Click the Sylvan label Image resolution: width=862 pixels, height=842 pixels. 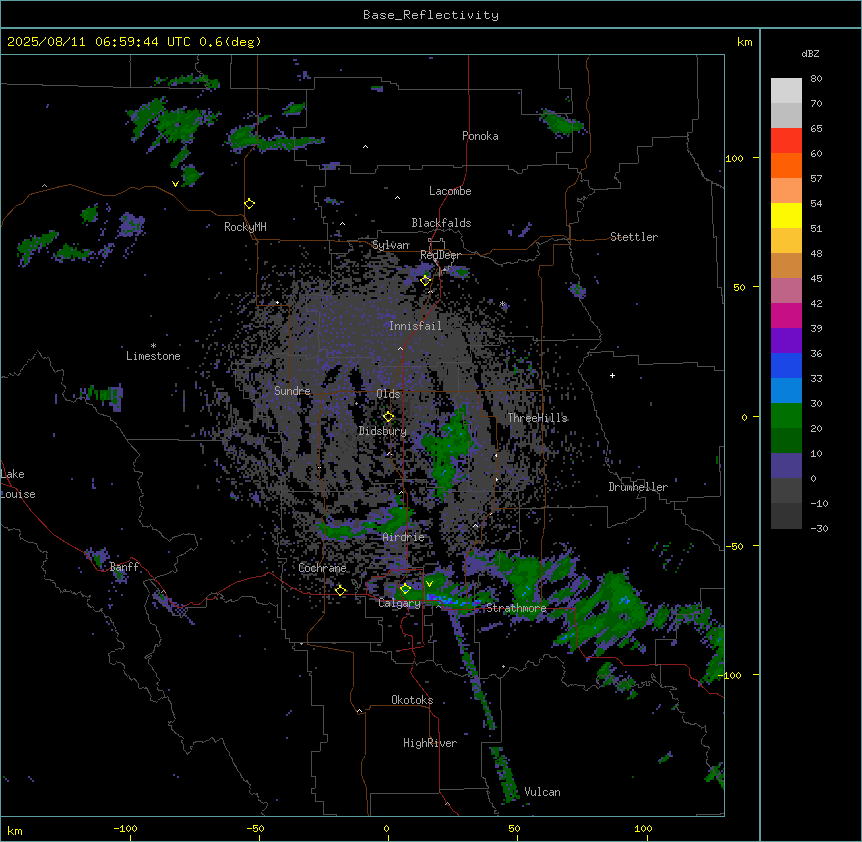click(x=390, y=245)
